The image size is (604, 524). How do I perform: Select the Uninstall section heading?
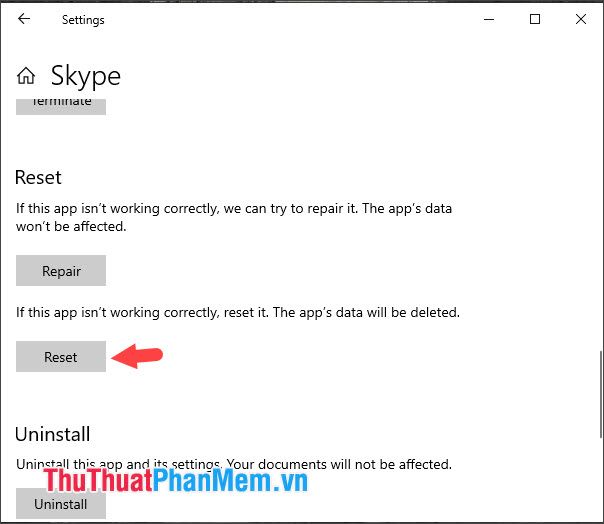[x=53, y=435]
